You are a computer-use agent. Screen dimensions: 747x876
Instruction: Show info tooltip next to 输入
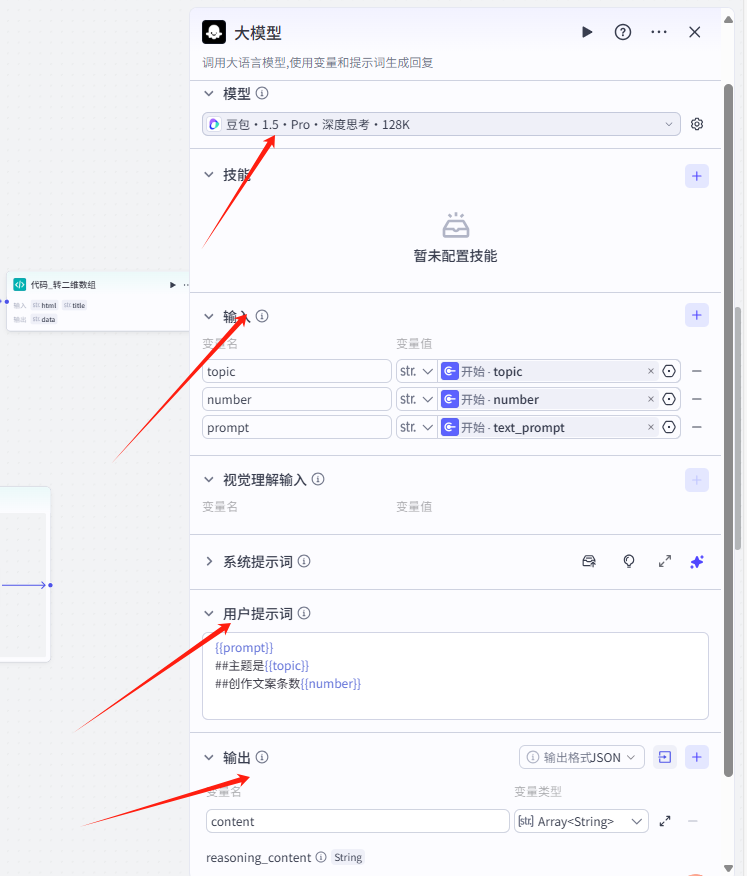click(262, 316)
